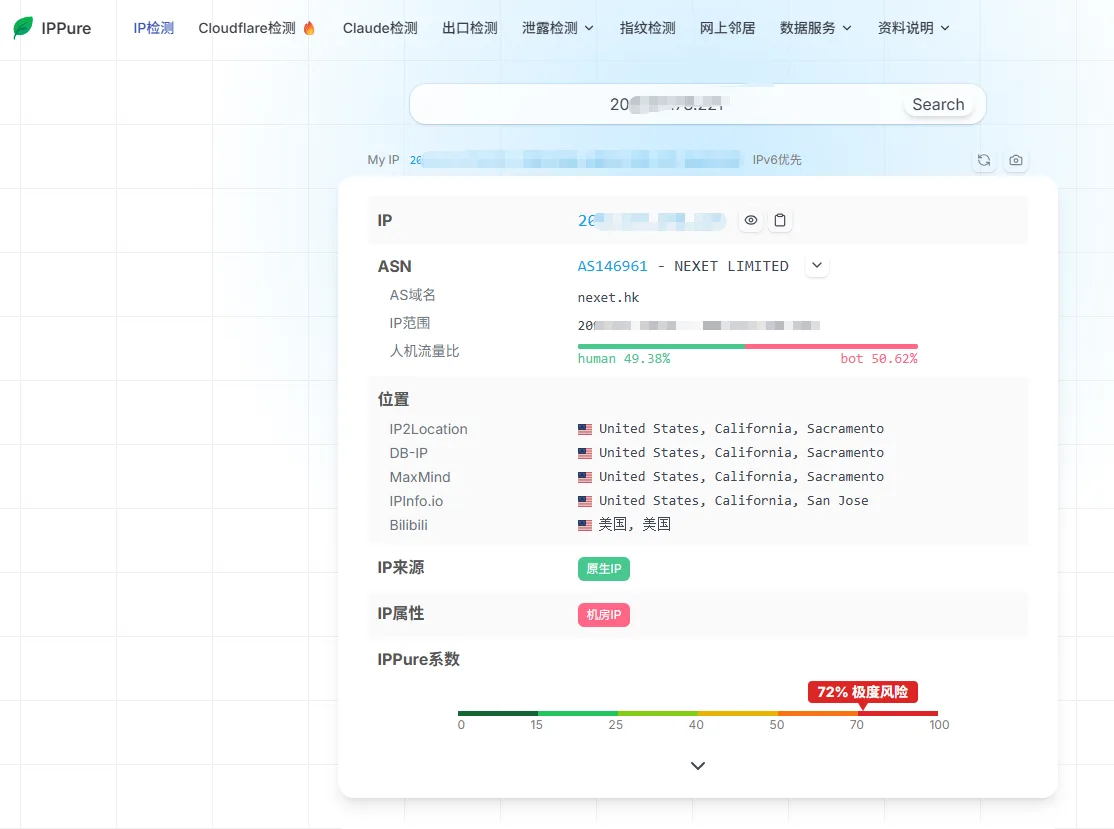
Task: Click the 机房IP pink badge
Action: coord(603,615)
